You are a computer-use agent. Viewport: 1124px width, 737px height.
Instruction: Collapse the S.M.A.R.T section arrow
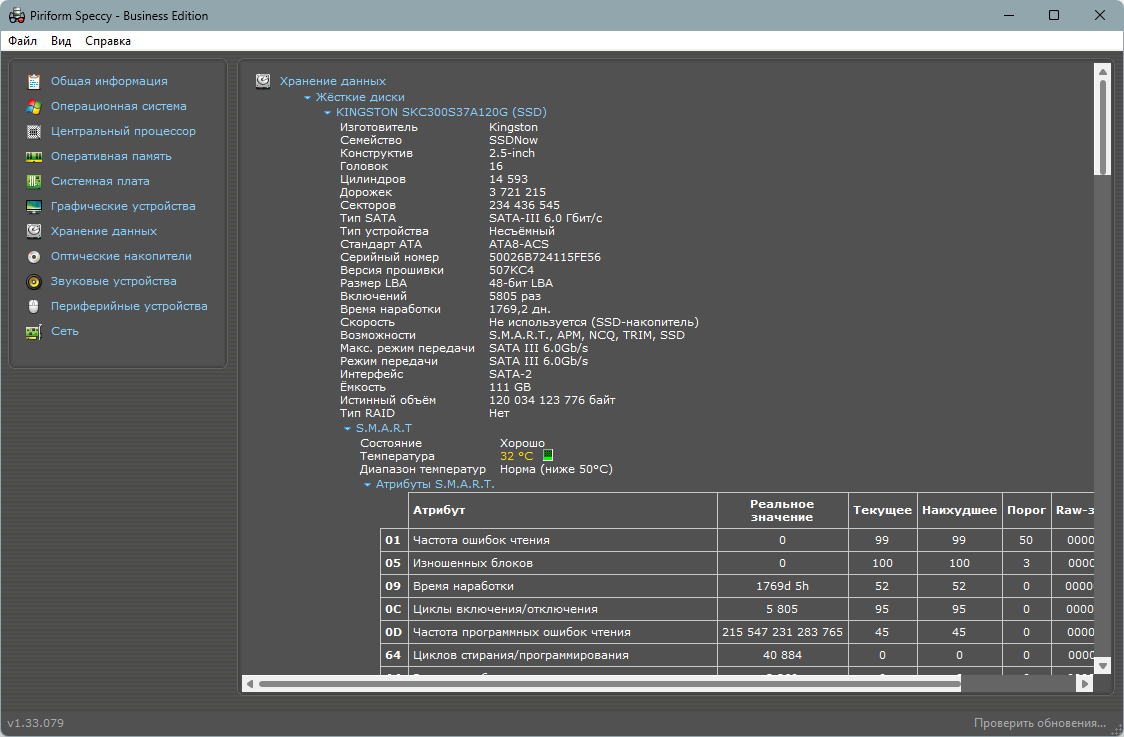tap(348, 429)
